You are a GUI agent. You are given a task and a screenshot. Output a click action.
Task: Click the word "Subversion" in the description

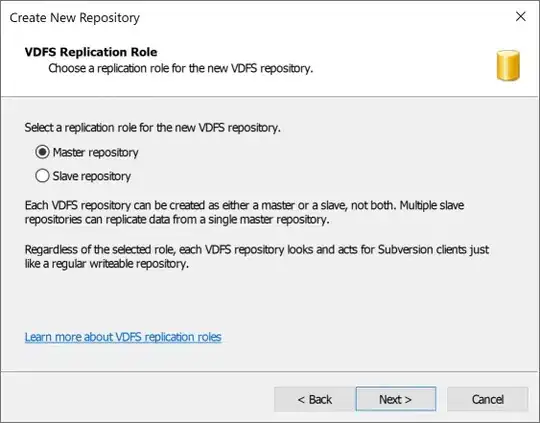tap(405, 249)
